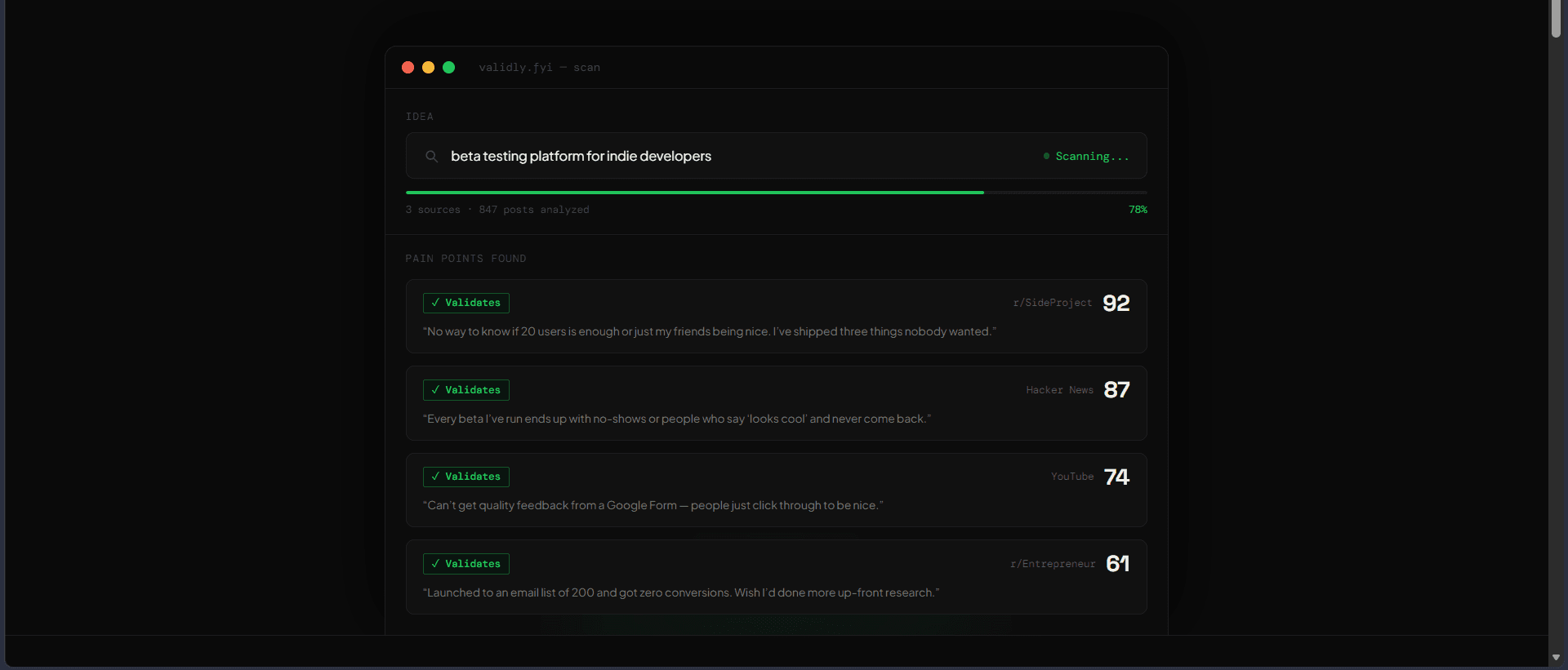Click the Validates badge on r/SideProject card
This screenshot has height=670, width=1568.
466,303
